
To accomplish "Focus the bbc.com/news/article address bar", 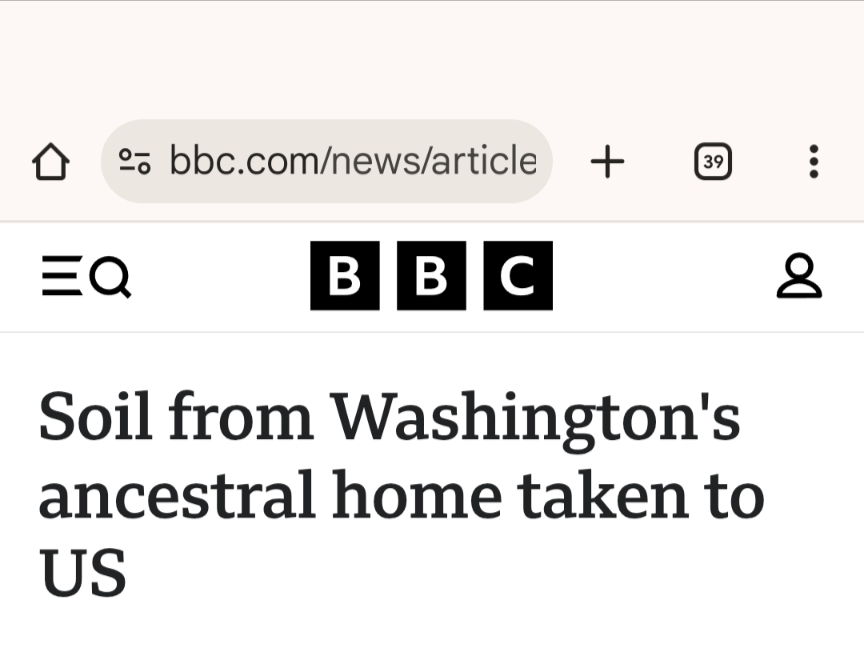I will click(x=352, y=161).
